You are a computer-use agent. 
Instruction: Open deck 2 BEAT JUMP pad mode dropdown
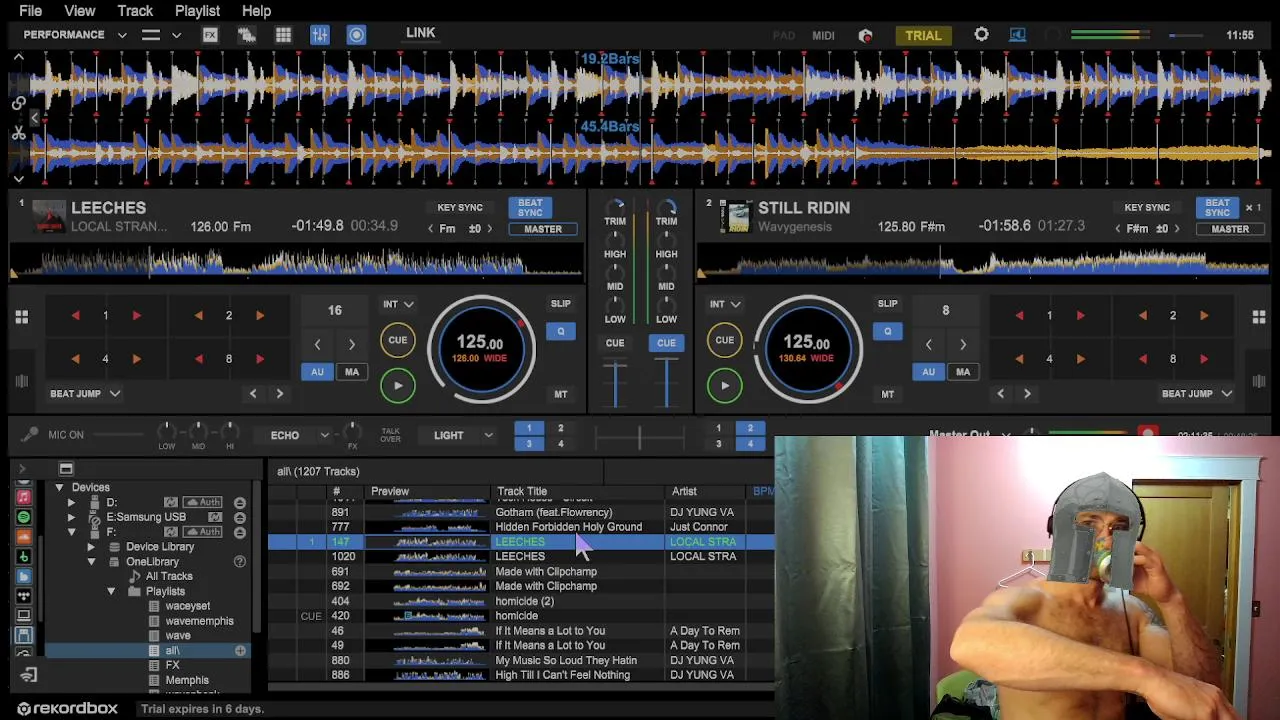pos(1197,394)
